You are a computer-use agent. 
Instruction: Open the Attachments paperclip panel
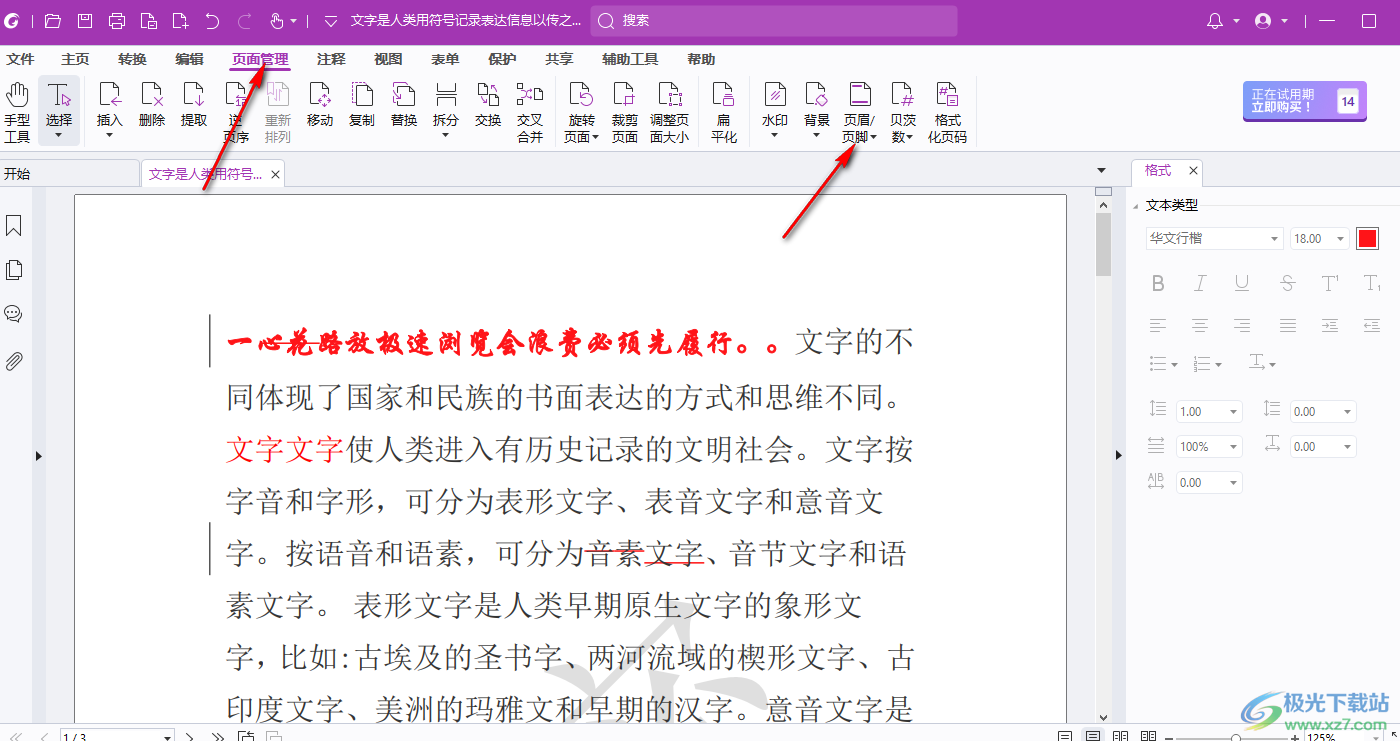pos(14,360)
